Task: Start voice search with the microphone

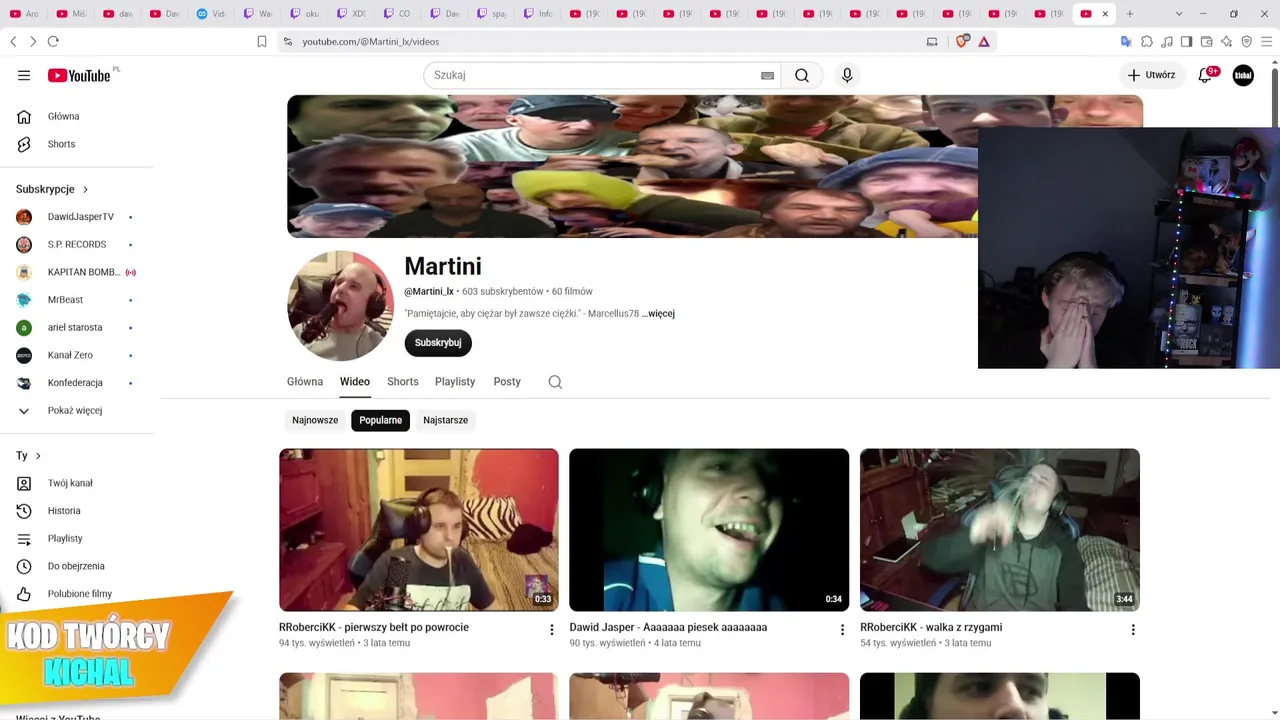Action: [x=847, y=75]
